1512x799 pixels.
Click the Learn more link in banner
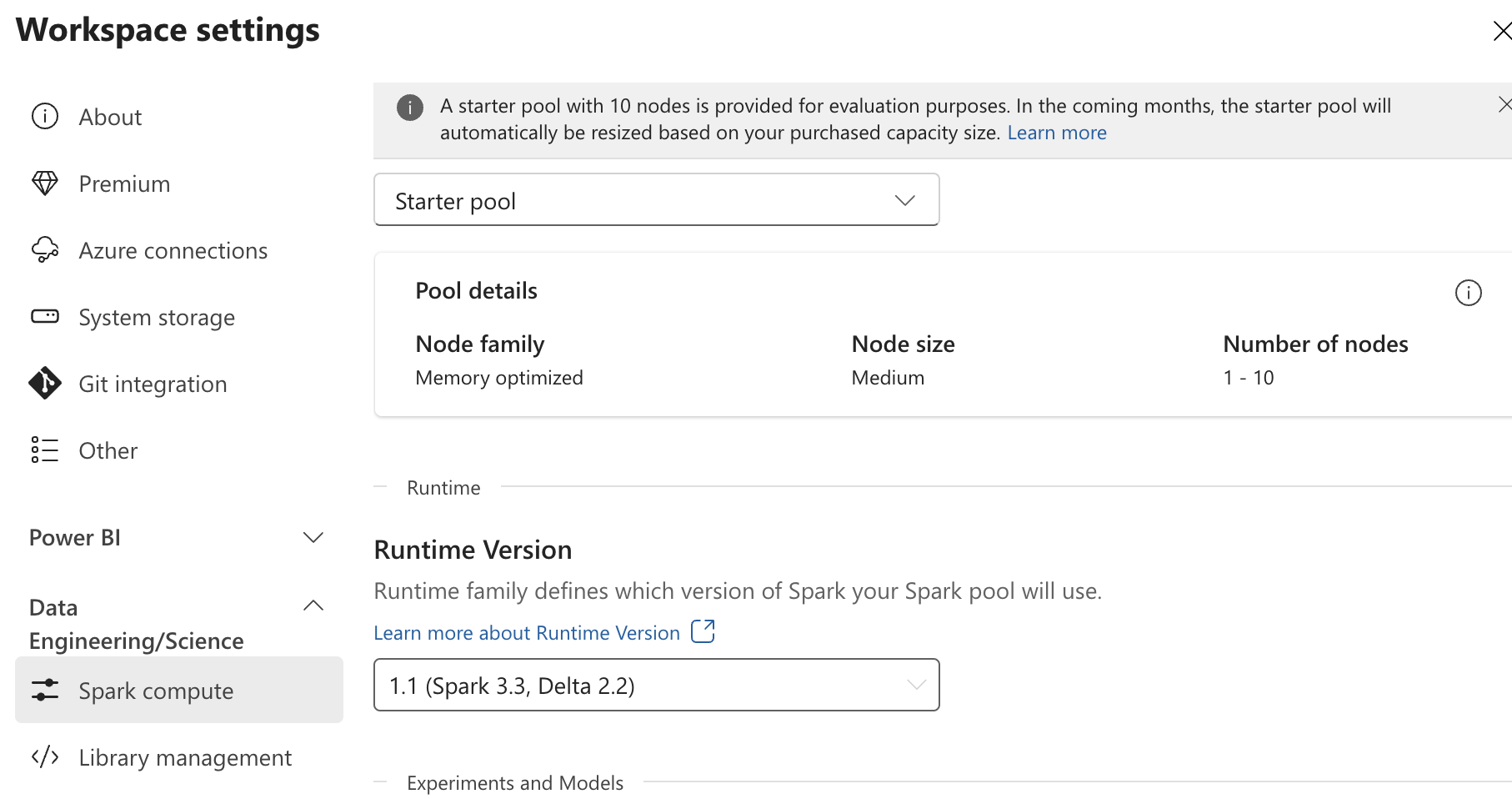tap(1056, 133)
